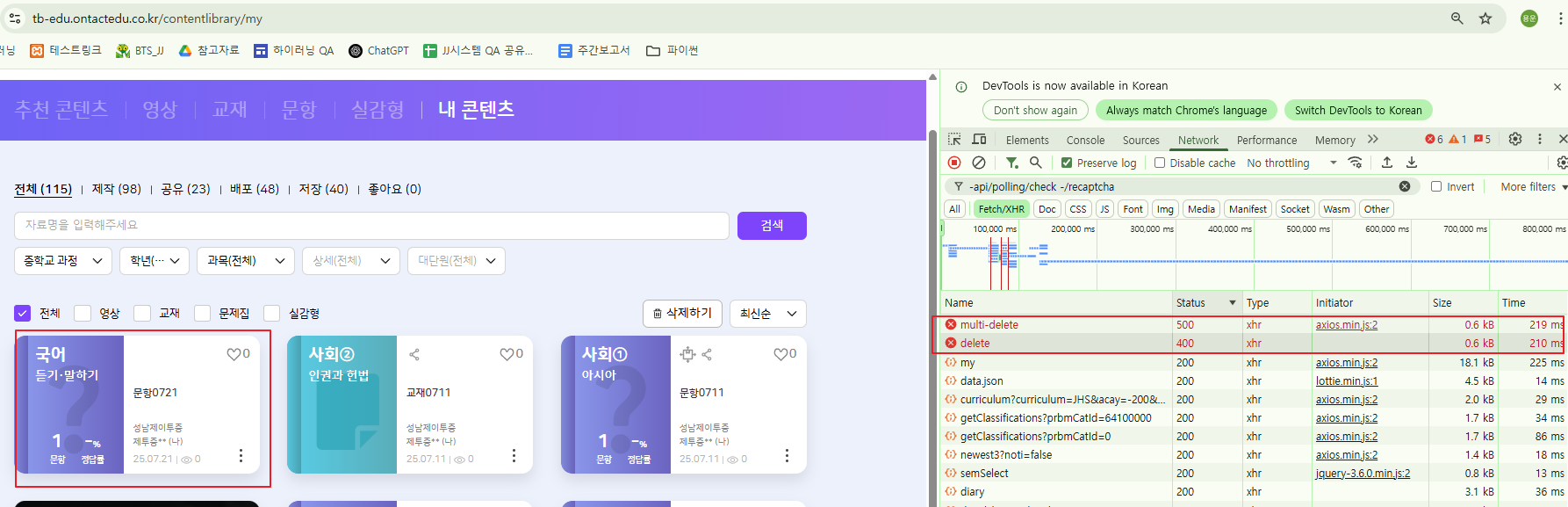Enable the Disable cache checkbox
This screenshot has width=1568, height=507.
tap(1160, 163)
